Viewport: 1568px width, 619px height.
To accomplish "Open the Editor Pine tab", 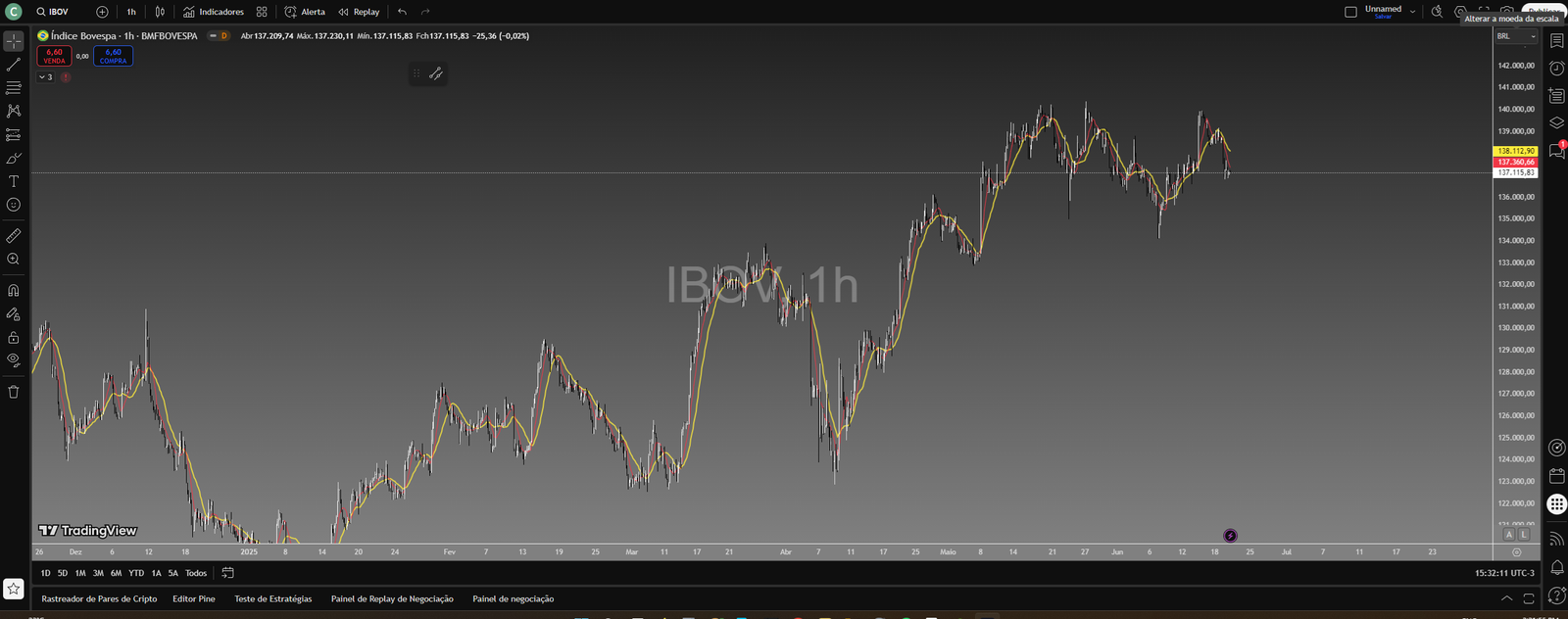I will pyautogui.click(x=193, y=598).
